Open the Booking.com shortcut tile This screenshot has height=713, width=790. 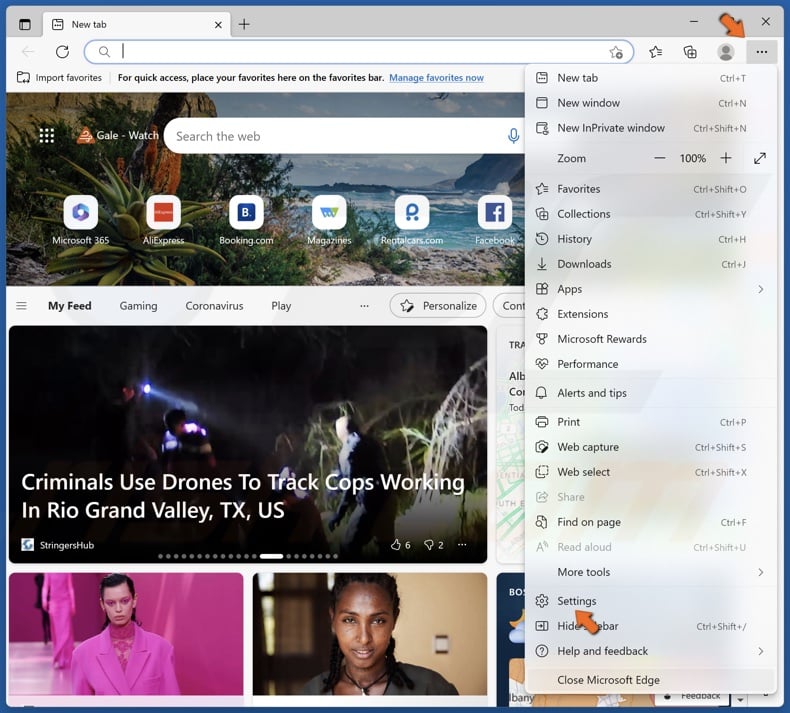click(246, 213)
